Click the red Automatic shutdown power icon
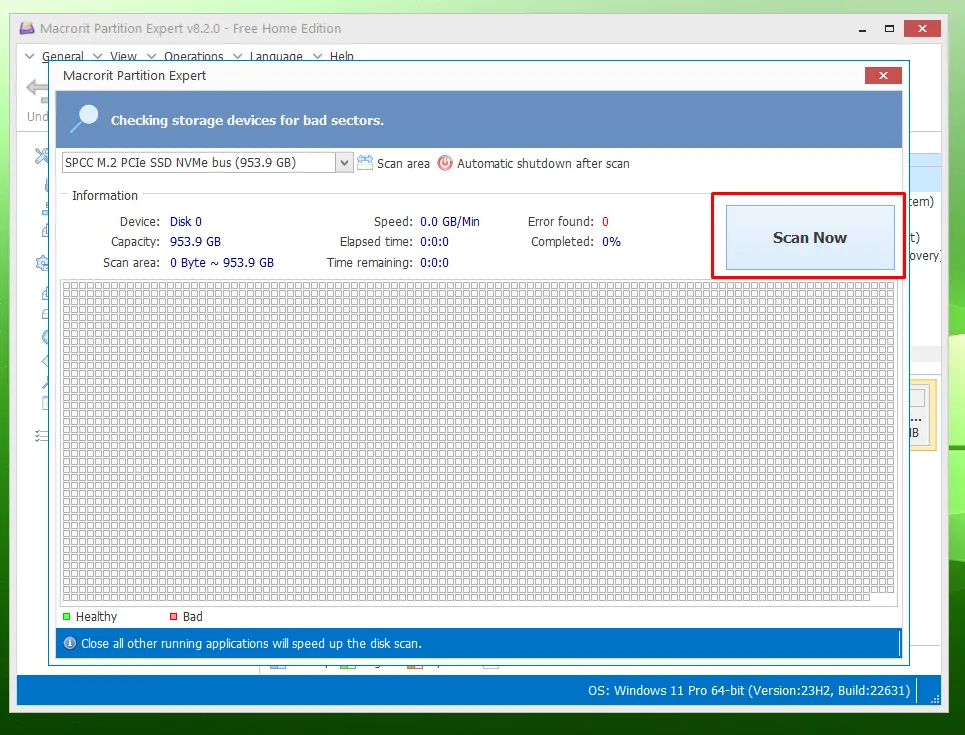This screenshot has width=965, height=735. [x=443, y=162]
